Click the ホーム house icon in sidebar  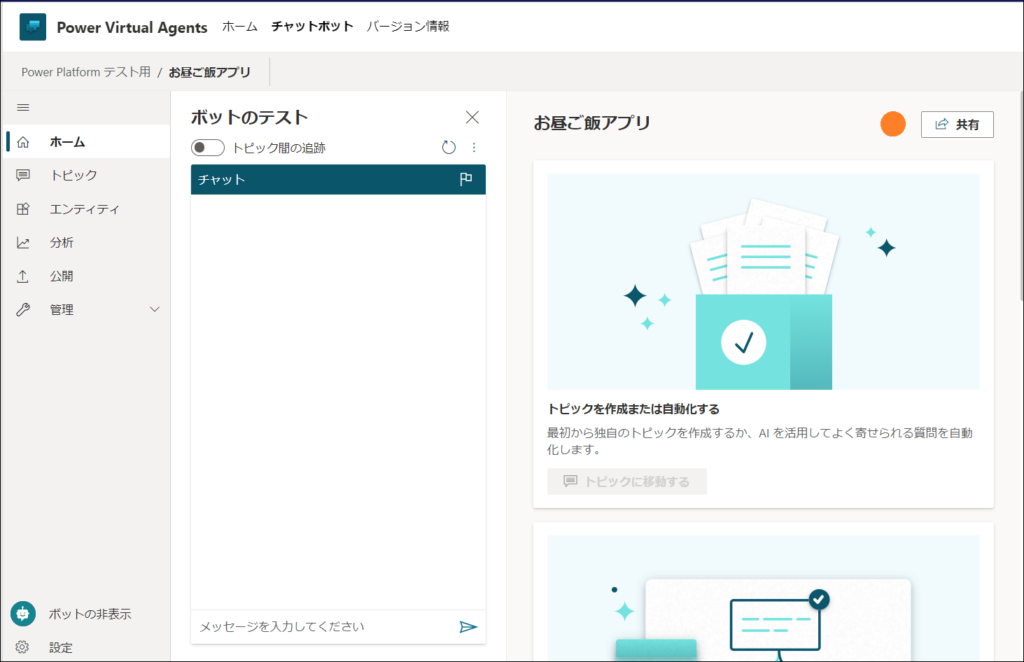tap(23, 142)
